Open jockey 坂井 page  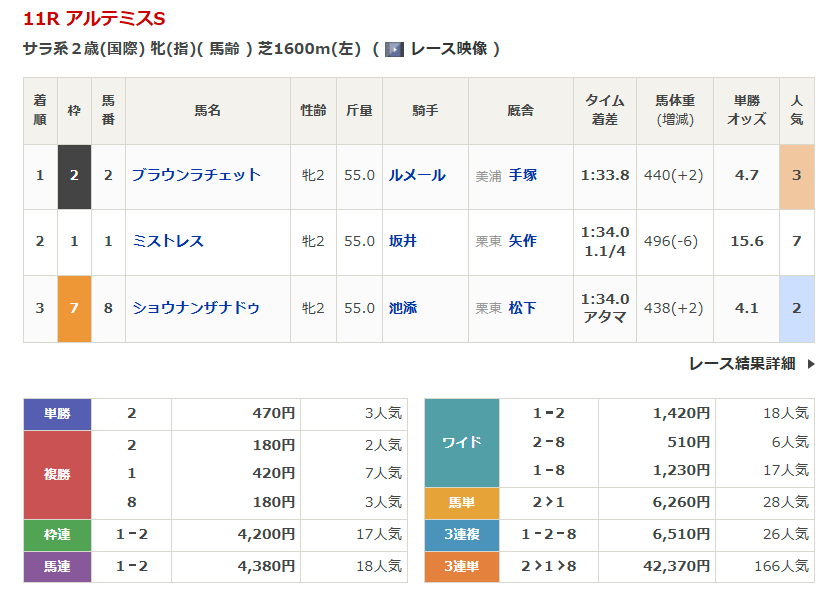[403, 241]
